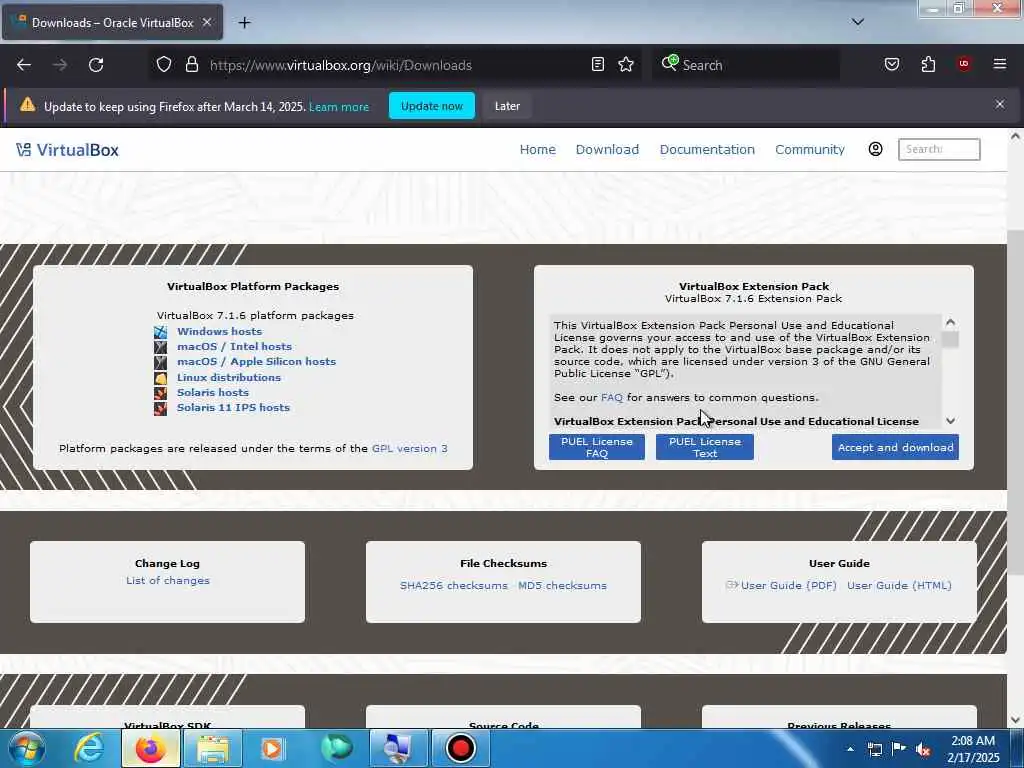Open the extensions puzzle icon

pyautogui.click(x=928, y=65)
